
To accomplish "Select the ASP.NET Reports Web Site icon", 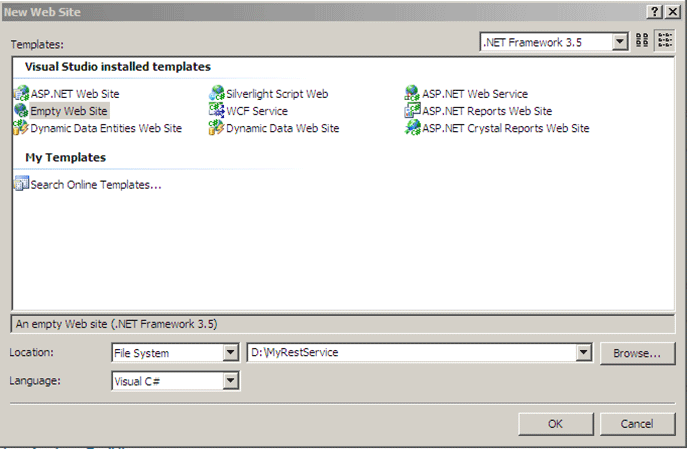I will (x=412, y=111).
